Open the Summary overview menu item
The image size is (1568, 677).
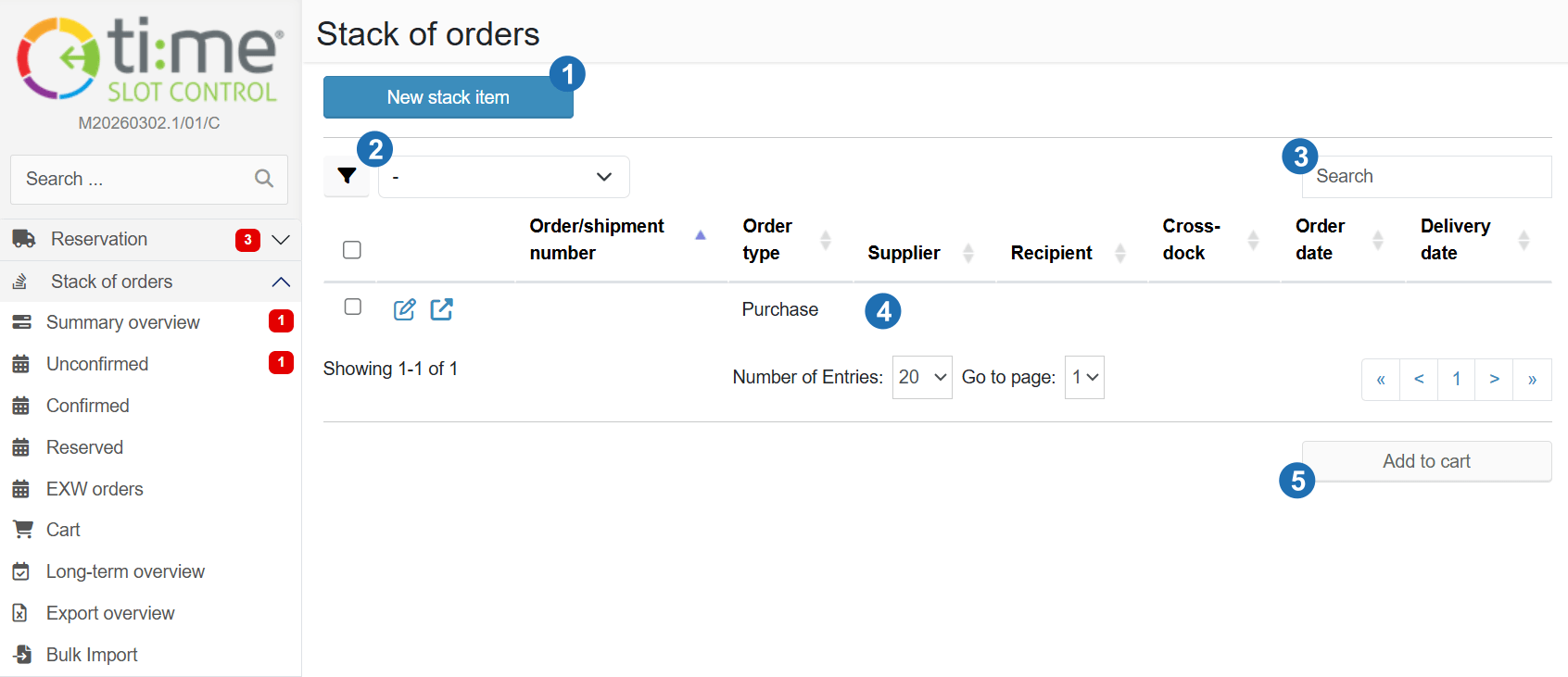point(123,322)
